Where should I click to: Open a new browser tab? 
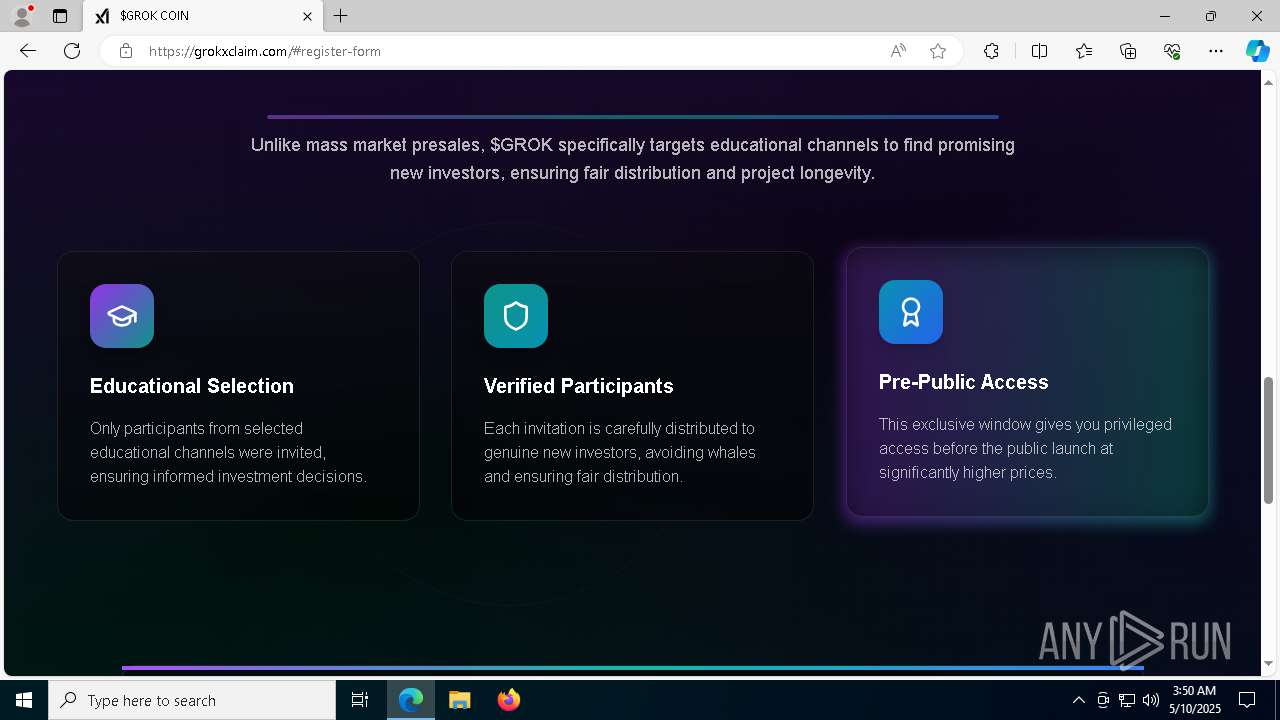point(341,16)
